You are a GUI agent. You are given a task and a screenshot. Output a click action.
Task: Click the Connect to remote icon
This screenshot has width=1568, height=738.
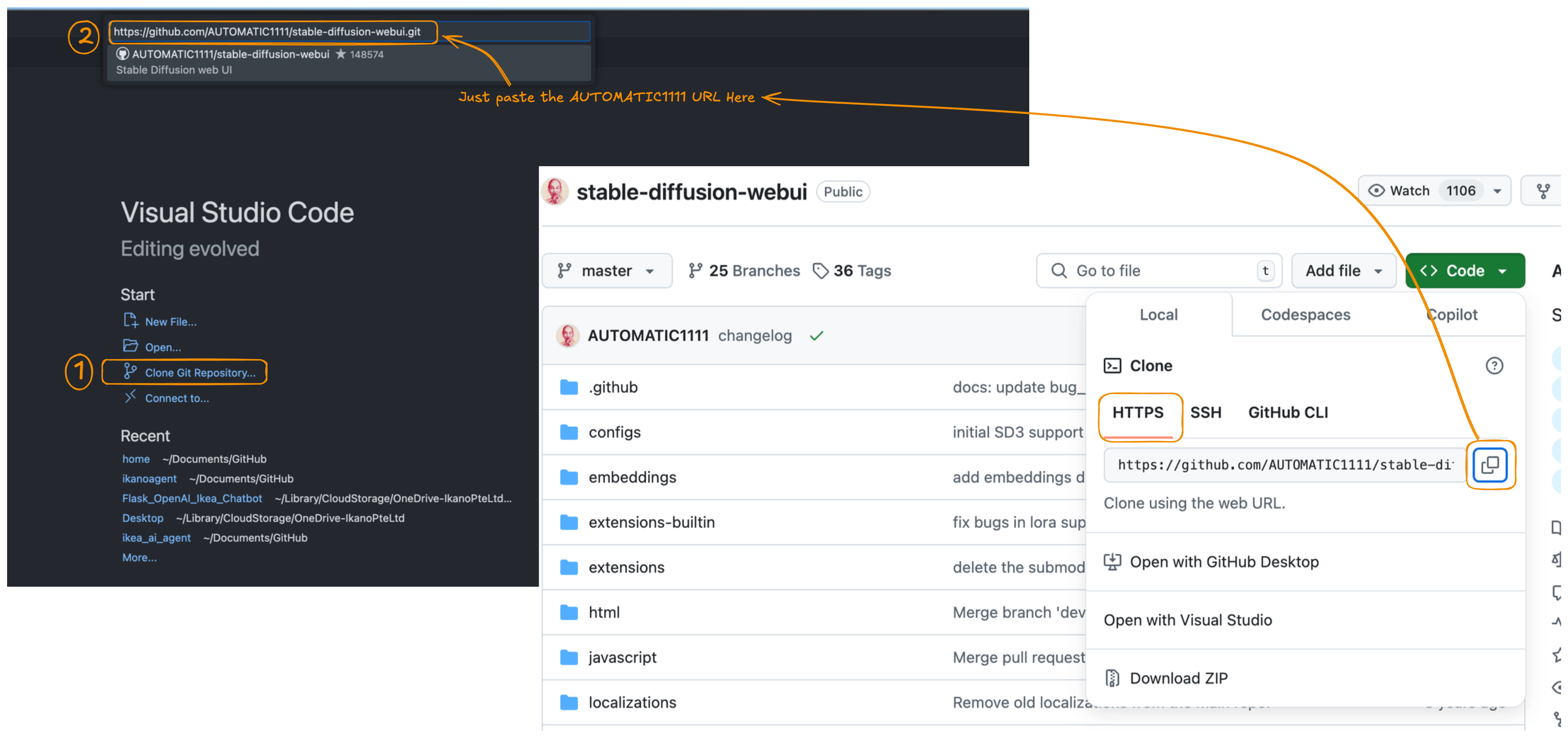click(130, 396)
